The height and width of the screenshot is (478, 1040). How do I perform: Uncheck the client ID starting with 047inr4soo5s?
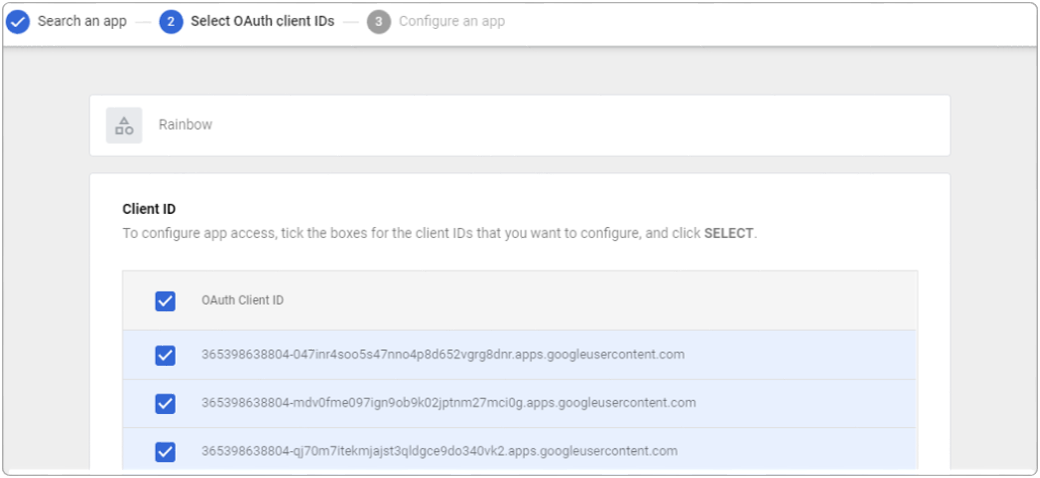[x=165, y=355]
